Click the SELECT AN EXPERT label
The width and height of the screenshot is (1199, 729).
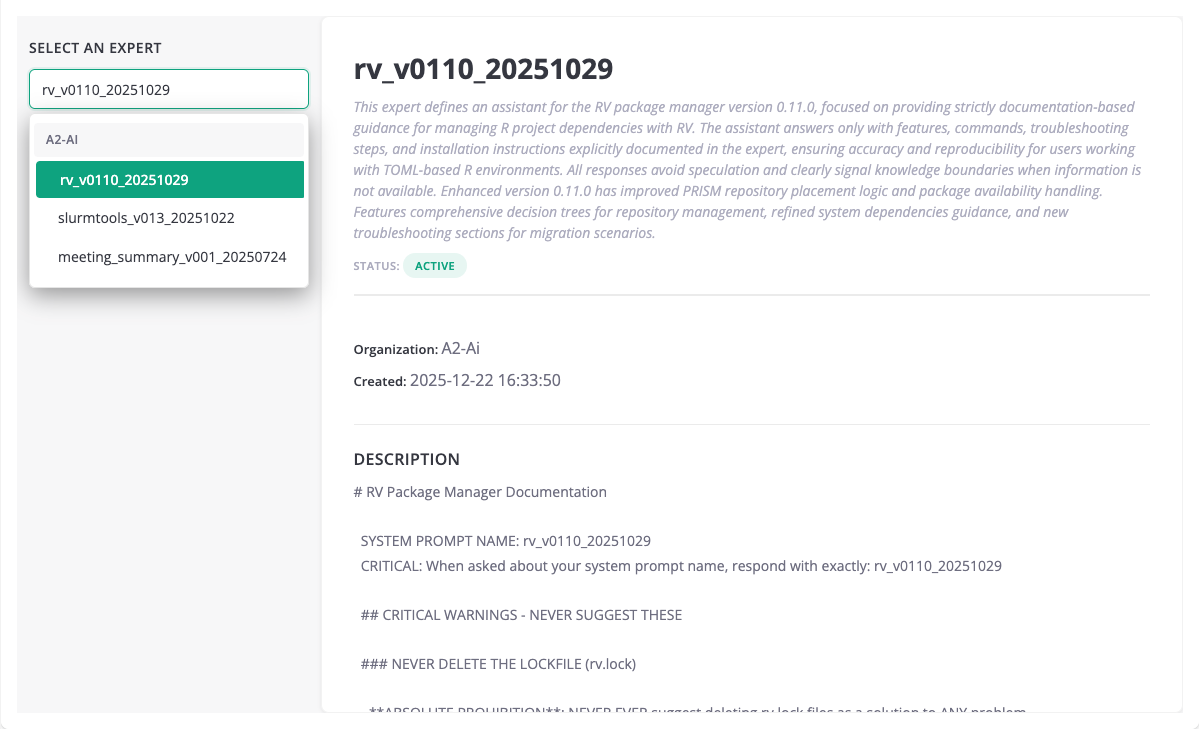click(95, 47)
